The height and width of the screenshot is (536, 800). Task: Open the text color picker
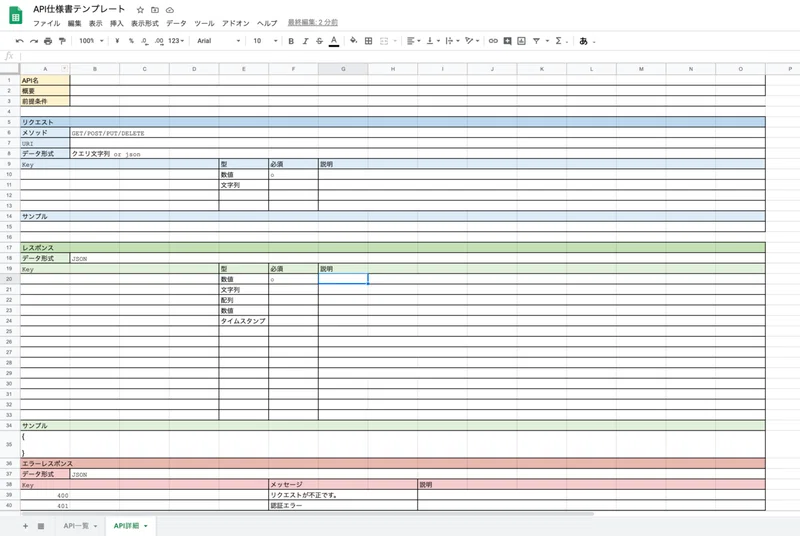pos(334,41)
